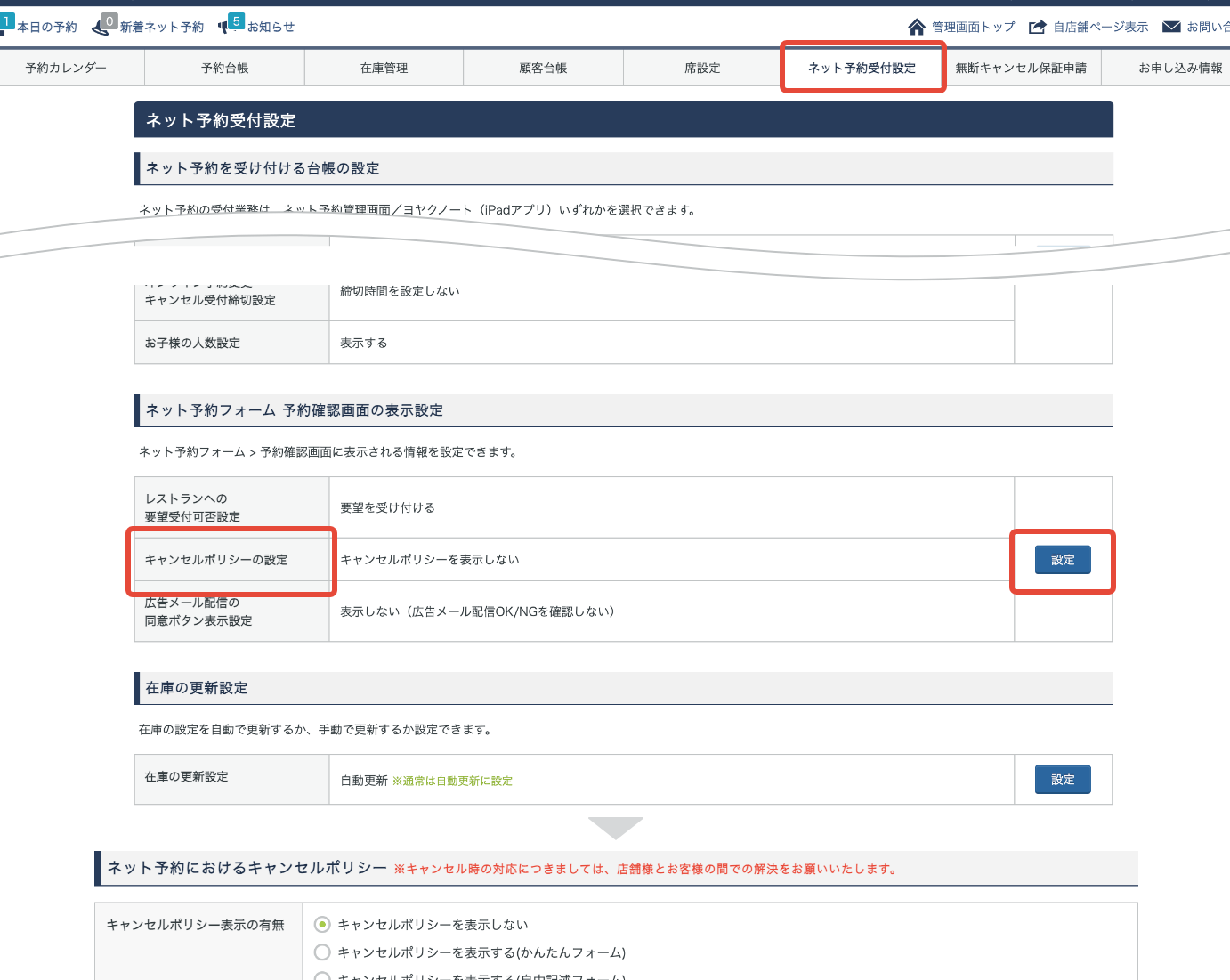Go to the 在庫管理 tab

[x=384, y=68]
